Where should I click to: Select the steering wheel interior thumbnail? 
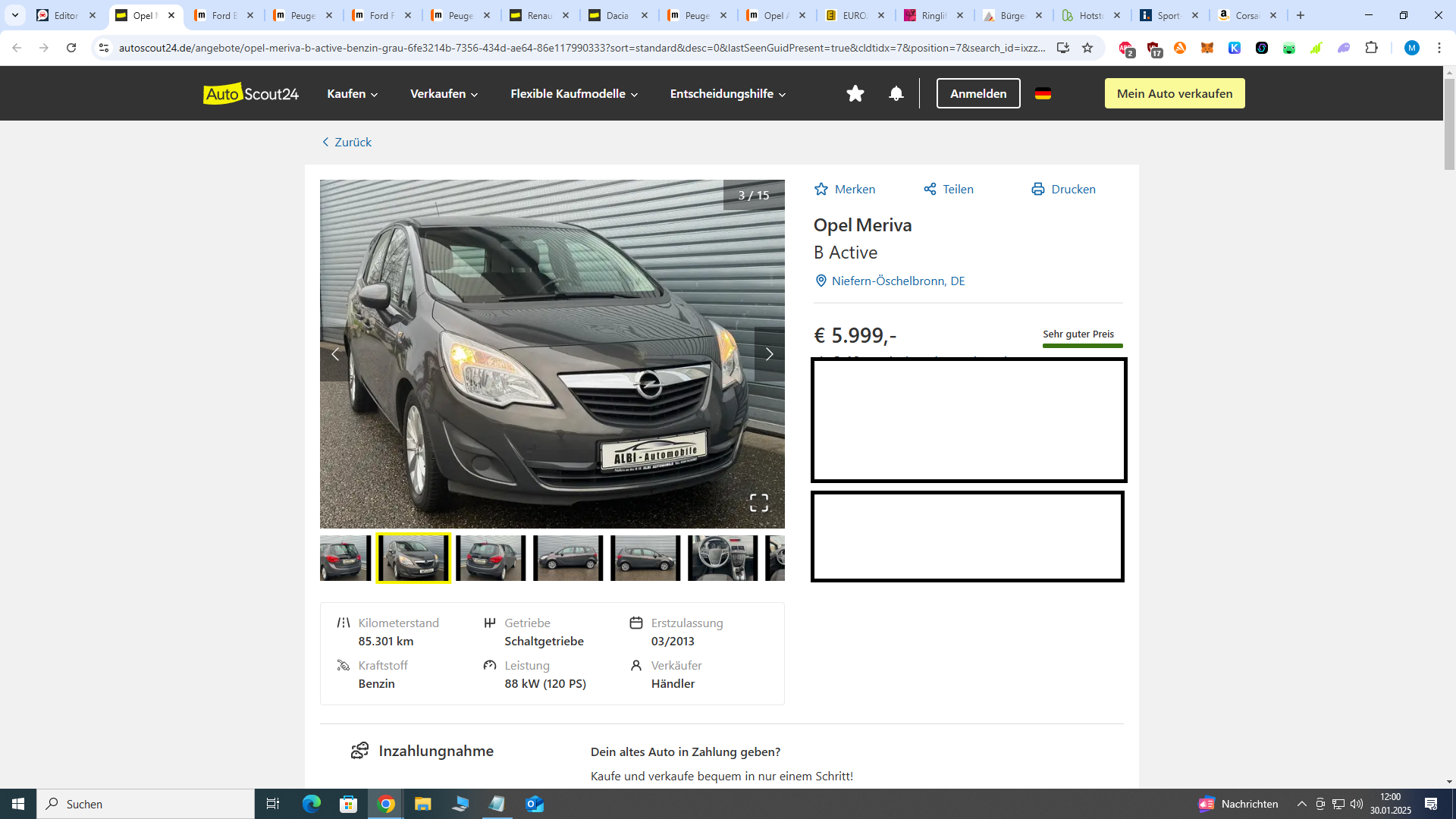point(723,558)
